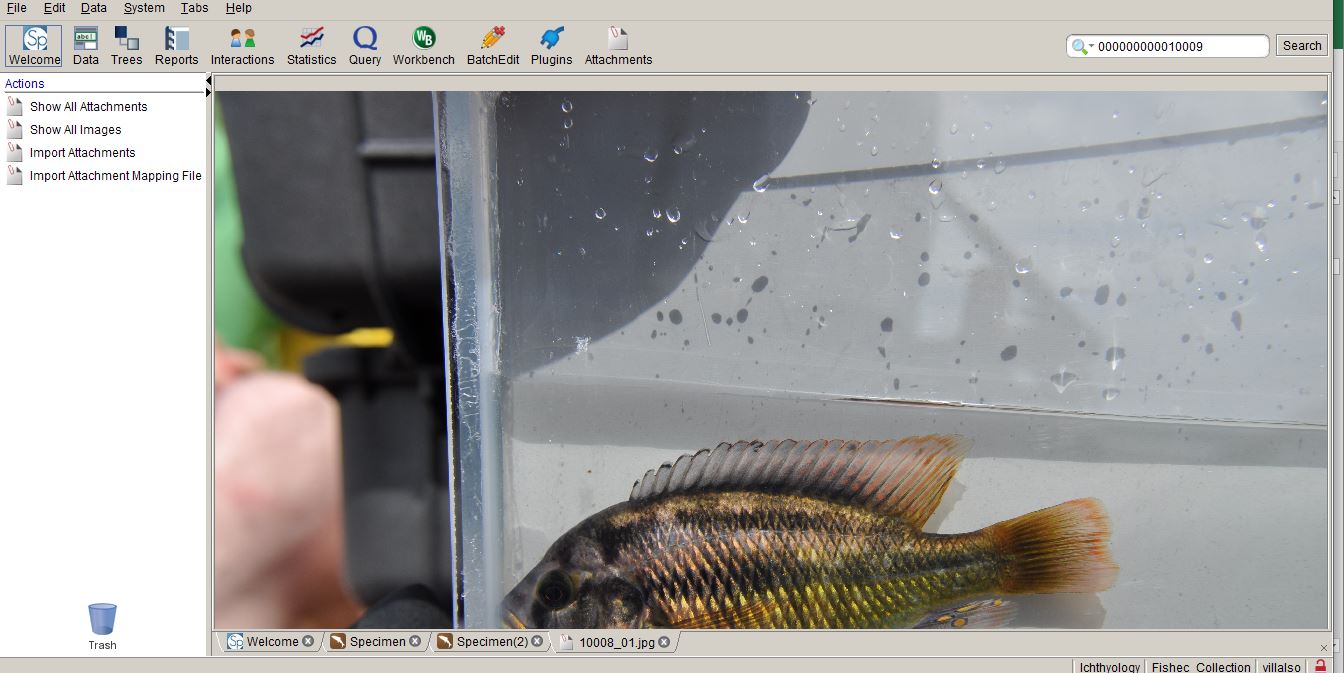Open the Tabs menu
The height and width of the screenshot is (673, 1344).
(194, 8)
